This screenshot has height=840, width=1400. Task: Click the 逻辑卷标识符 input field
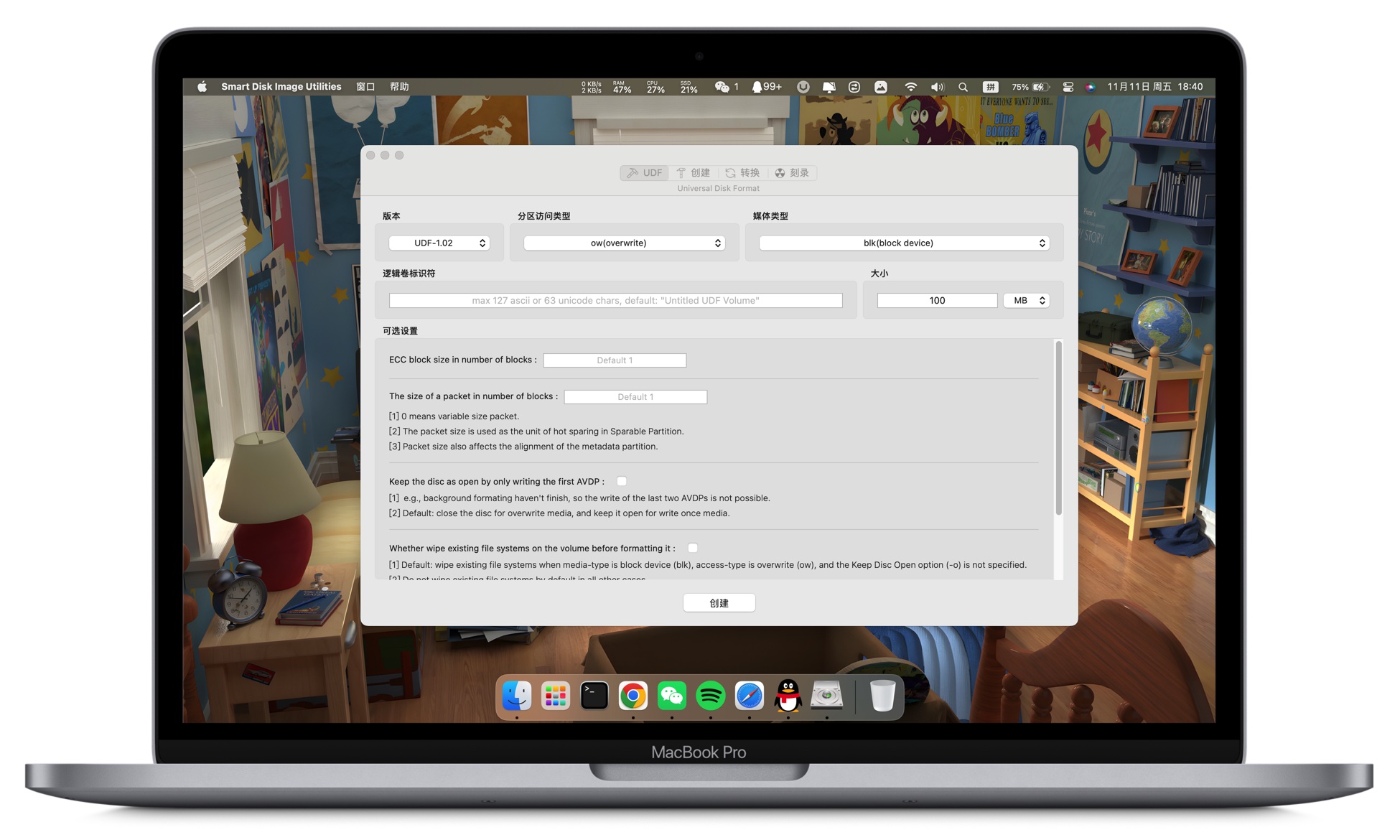point(615,301)
